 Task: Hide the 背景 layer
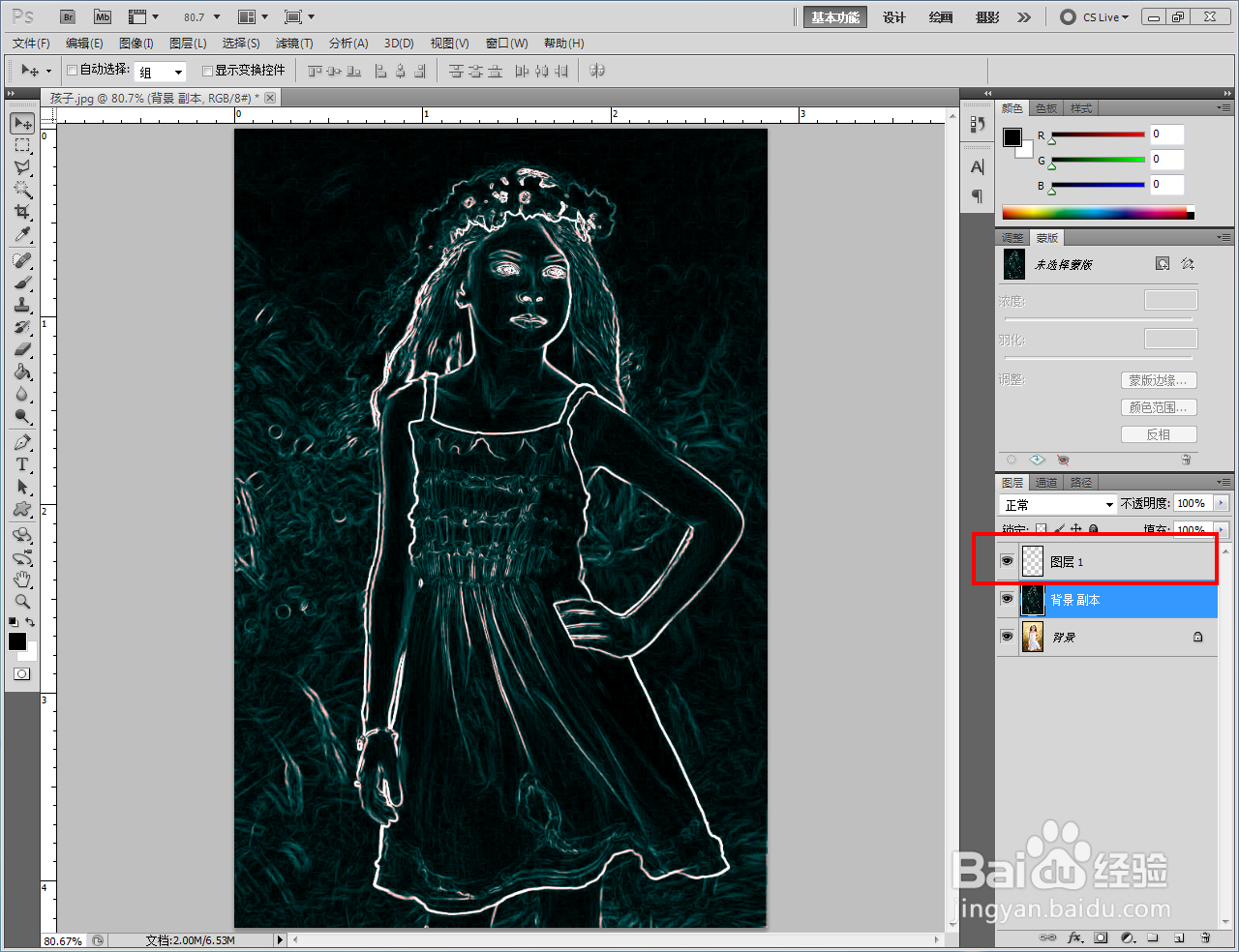1007,637
